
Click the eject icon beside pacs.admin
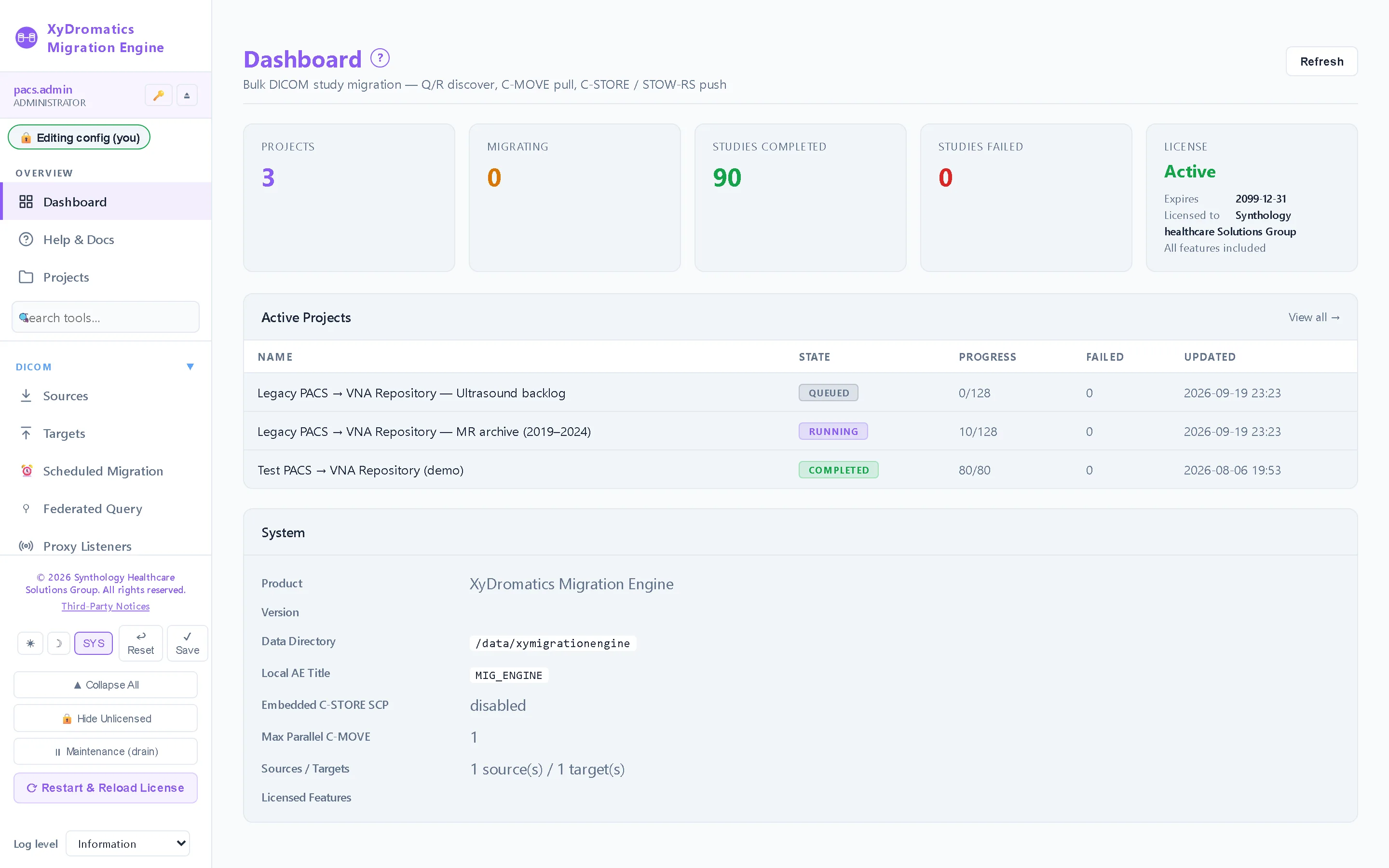pos(187,95)
